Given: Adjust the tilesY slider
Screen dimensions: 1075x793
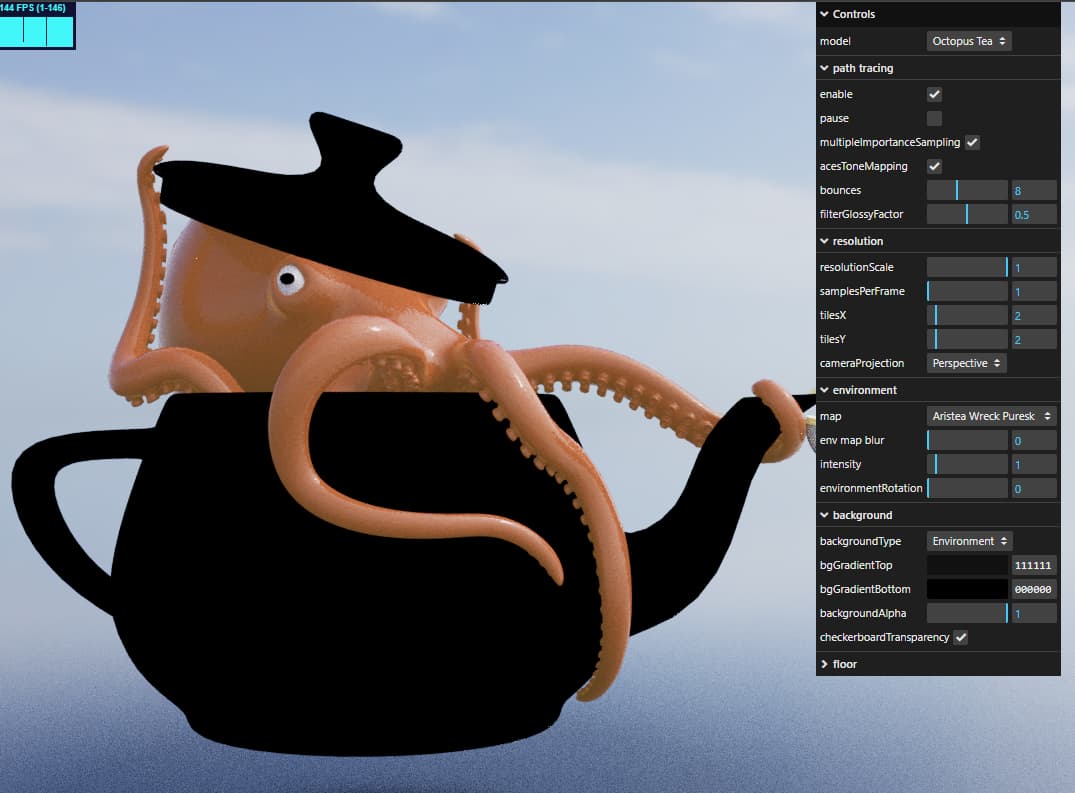Looking at the screenshot, I should point(967,339).
